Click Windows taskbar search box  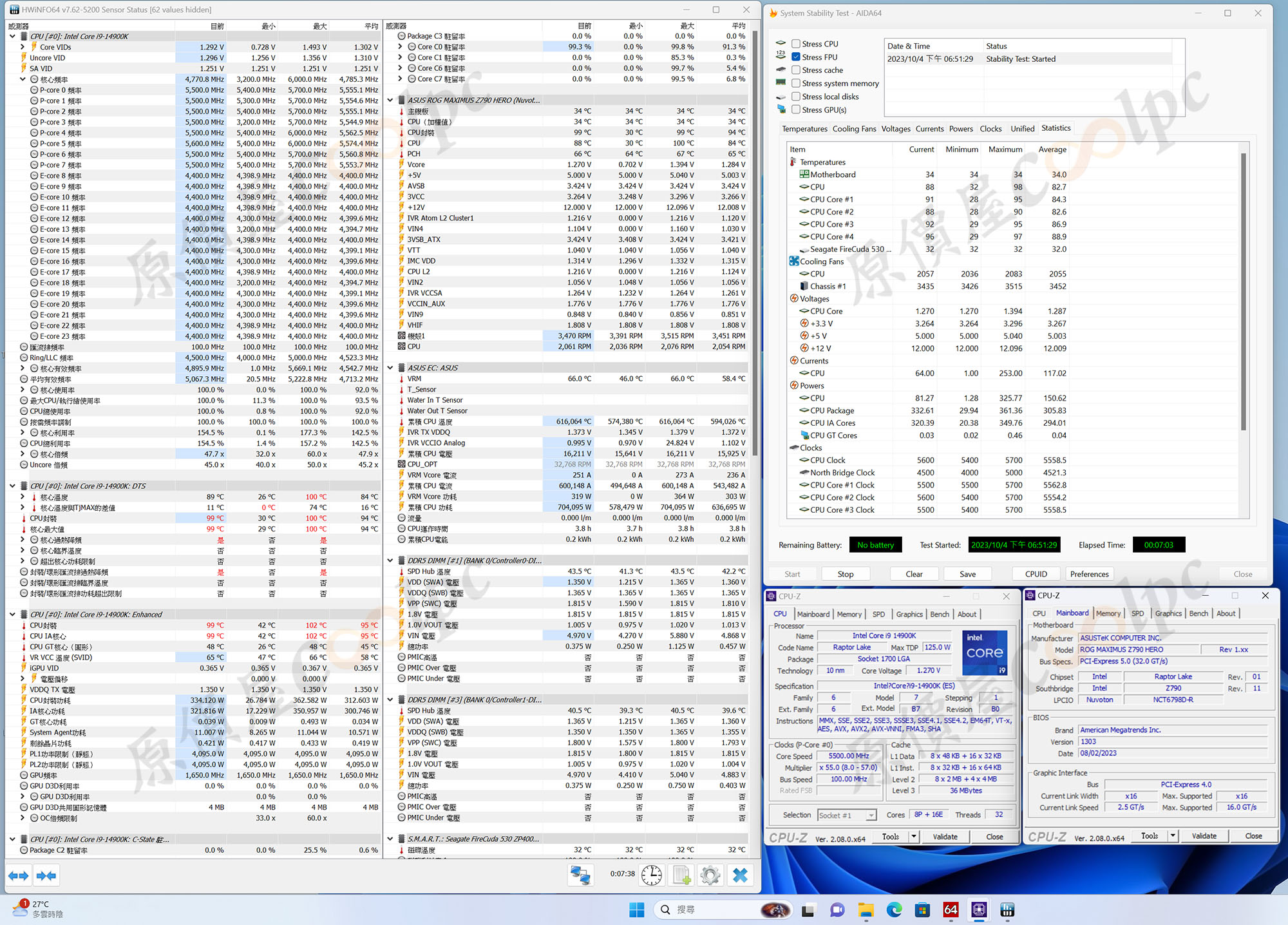pos(721,910)
